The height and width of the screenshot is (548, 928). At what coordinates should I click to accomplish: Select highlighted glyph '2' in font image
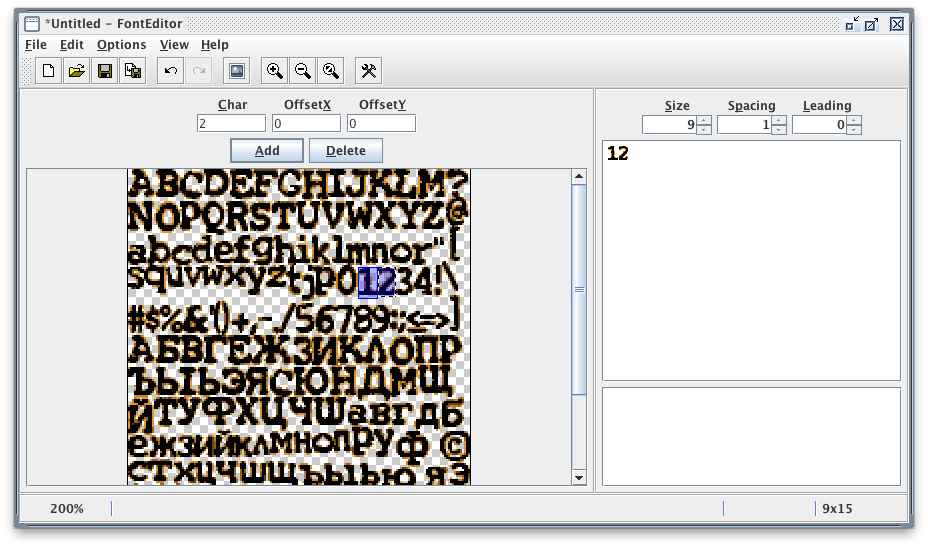point(386,282)
